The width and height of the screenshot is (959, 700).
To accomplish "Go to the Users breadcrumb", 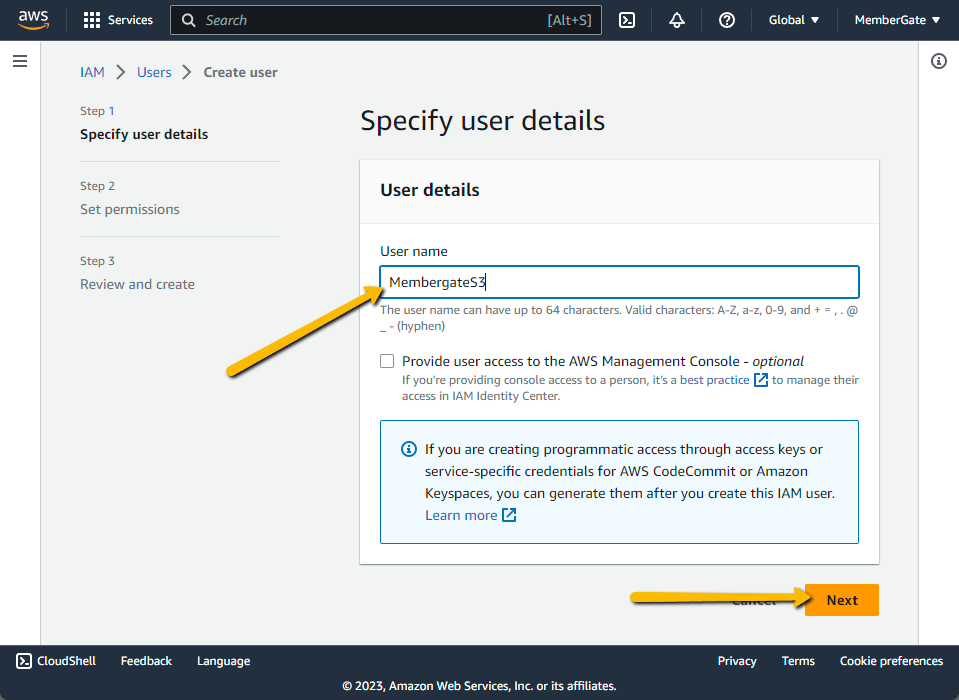I will coord(154,72).
